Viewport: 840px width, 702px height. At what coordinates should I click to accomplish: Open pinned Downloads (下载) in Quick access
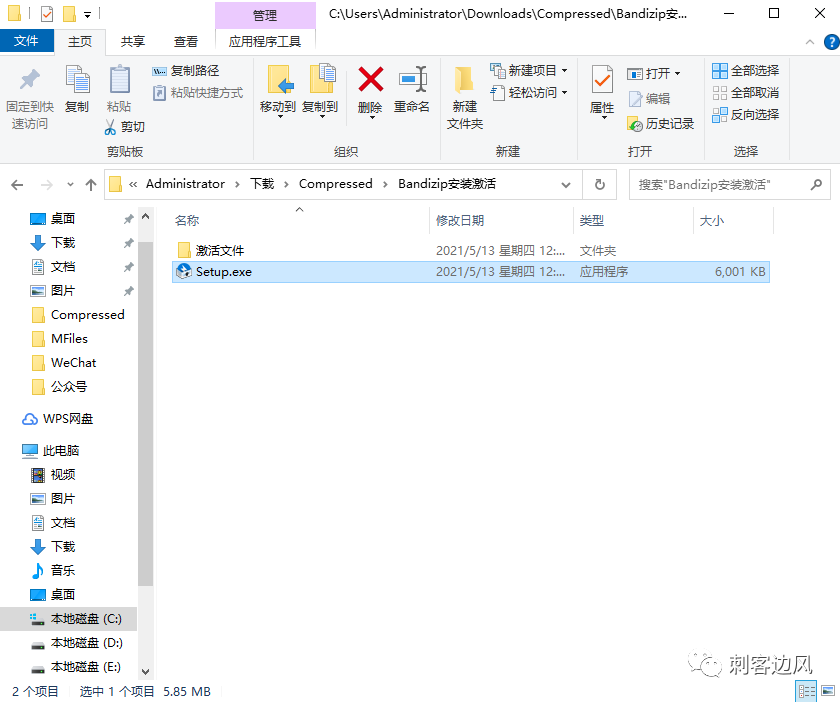[63, 243]
